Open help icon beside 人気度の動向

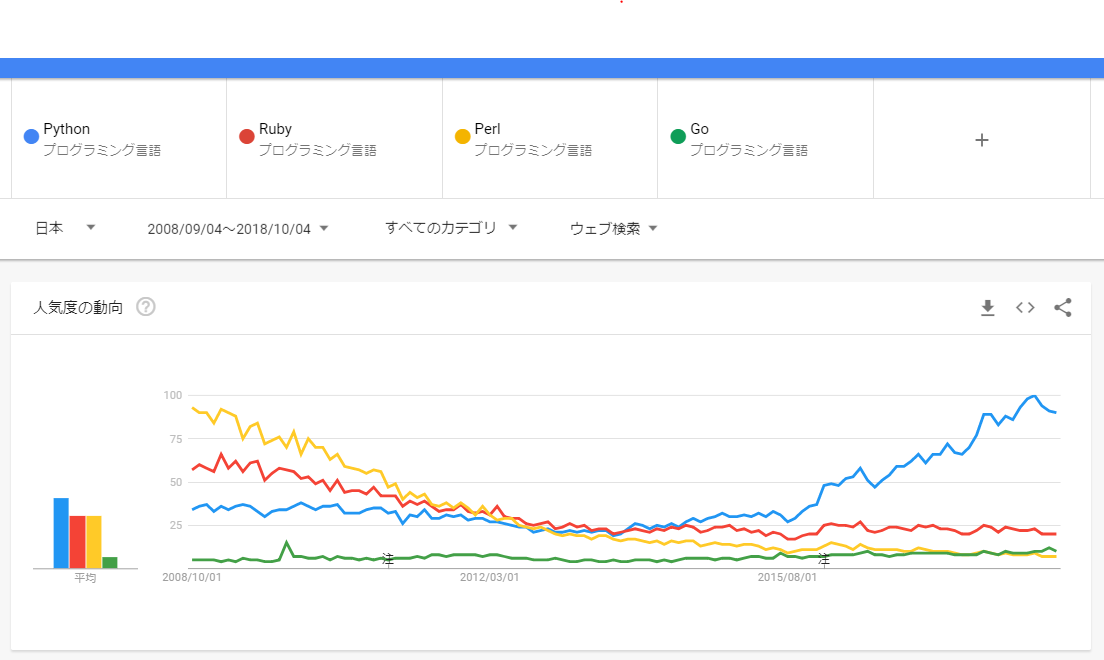tap(146, 307)
